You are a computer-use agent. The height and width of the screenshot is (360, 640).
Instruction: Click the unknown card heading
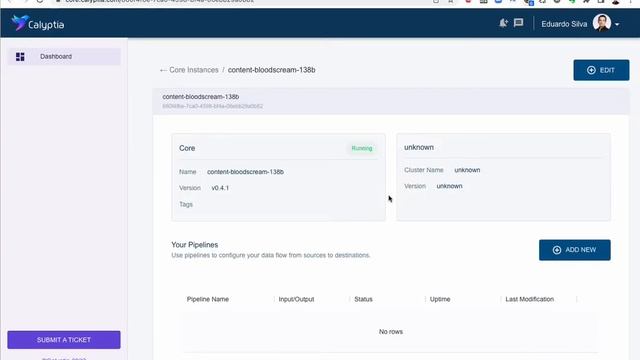click(x=419, y=147)
